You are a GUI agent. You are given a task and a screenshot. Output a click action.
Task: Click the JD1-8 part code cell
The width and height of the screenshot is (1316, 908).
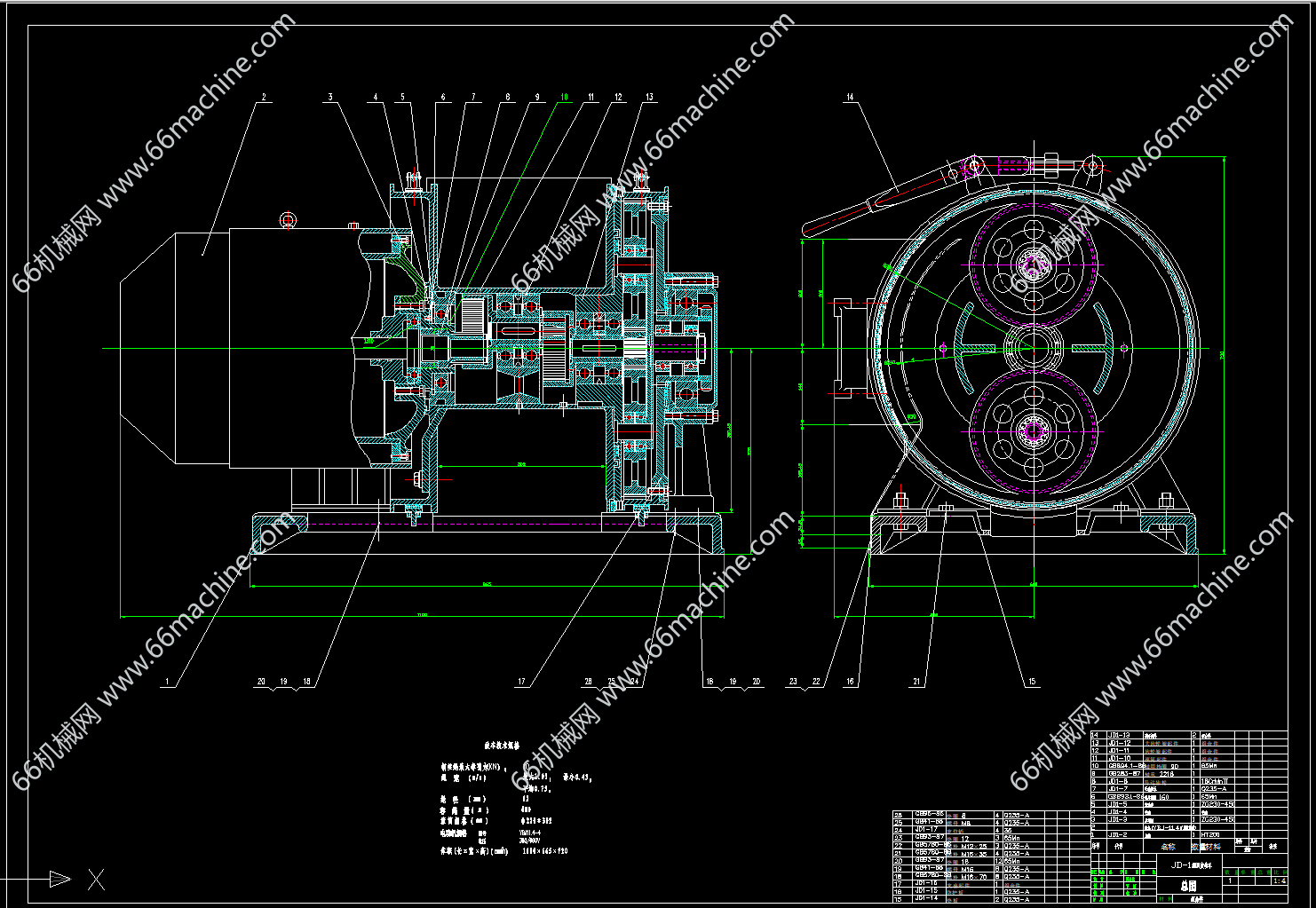(1118, 781)
